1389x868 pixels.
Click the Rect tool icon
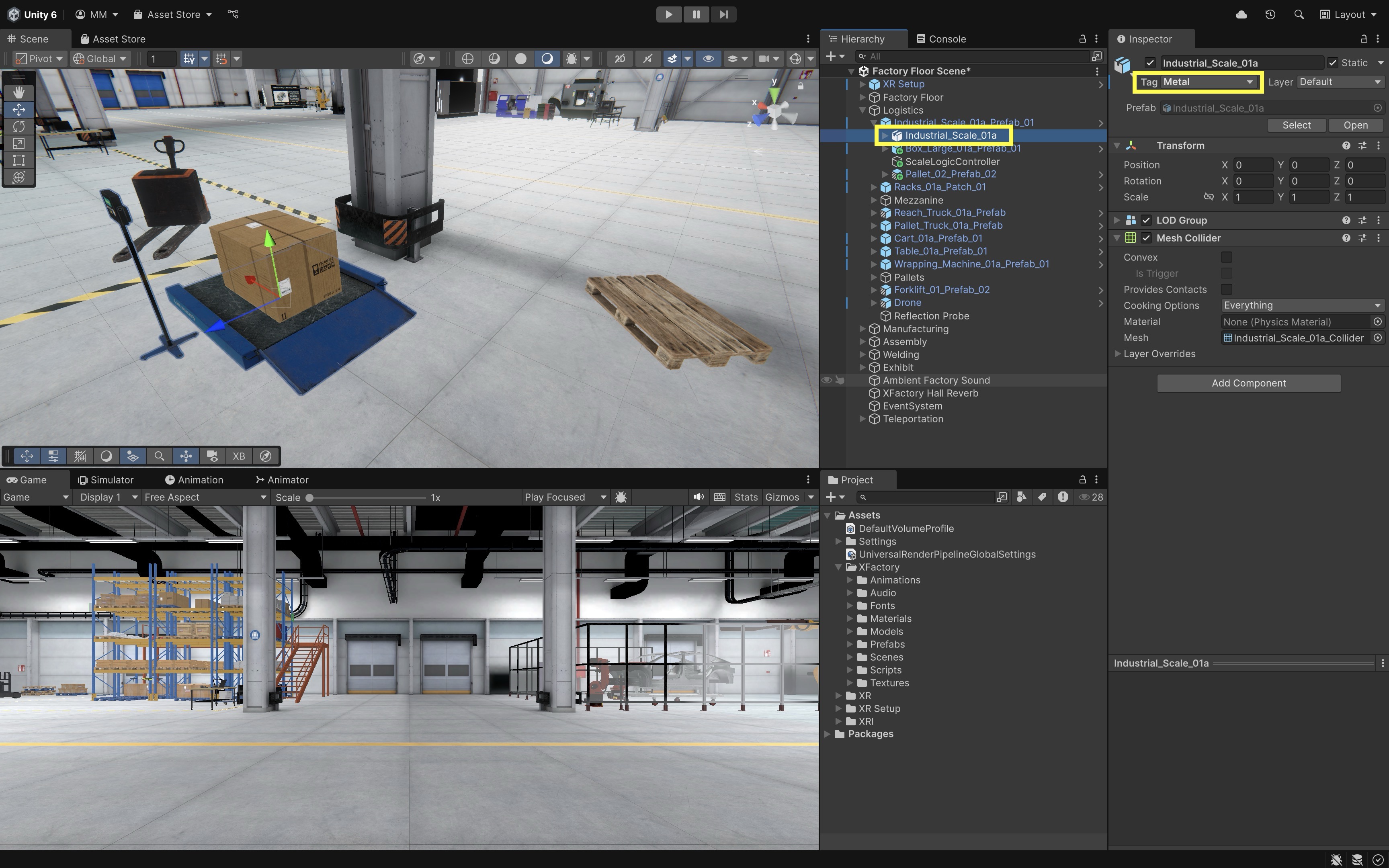18,160
